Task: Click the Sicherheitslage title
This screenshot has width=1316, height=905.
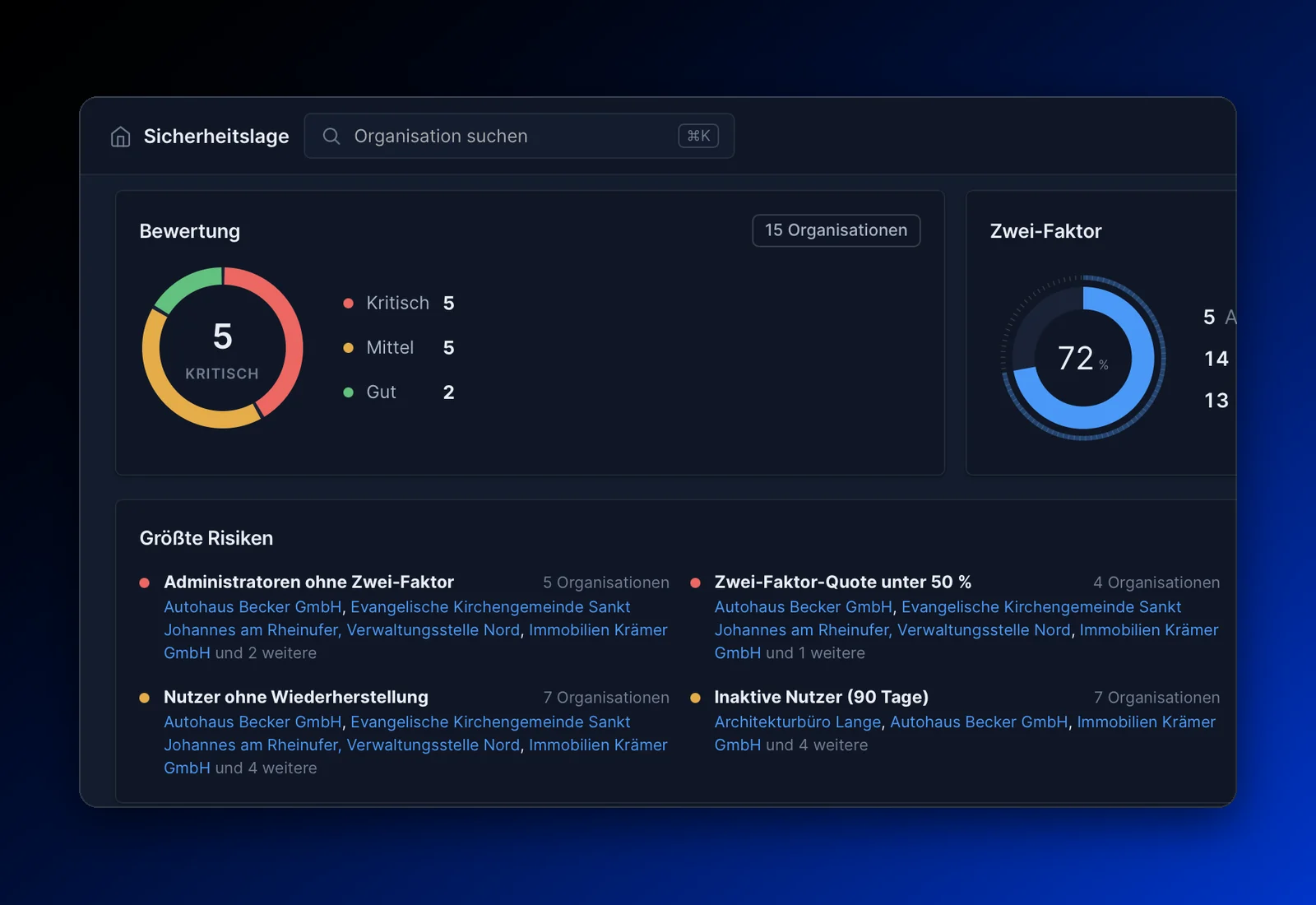Action: (x=216, y=137)
